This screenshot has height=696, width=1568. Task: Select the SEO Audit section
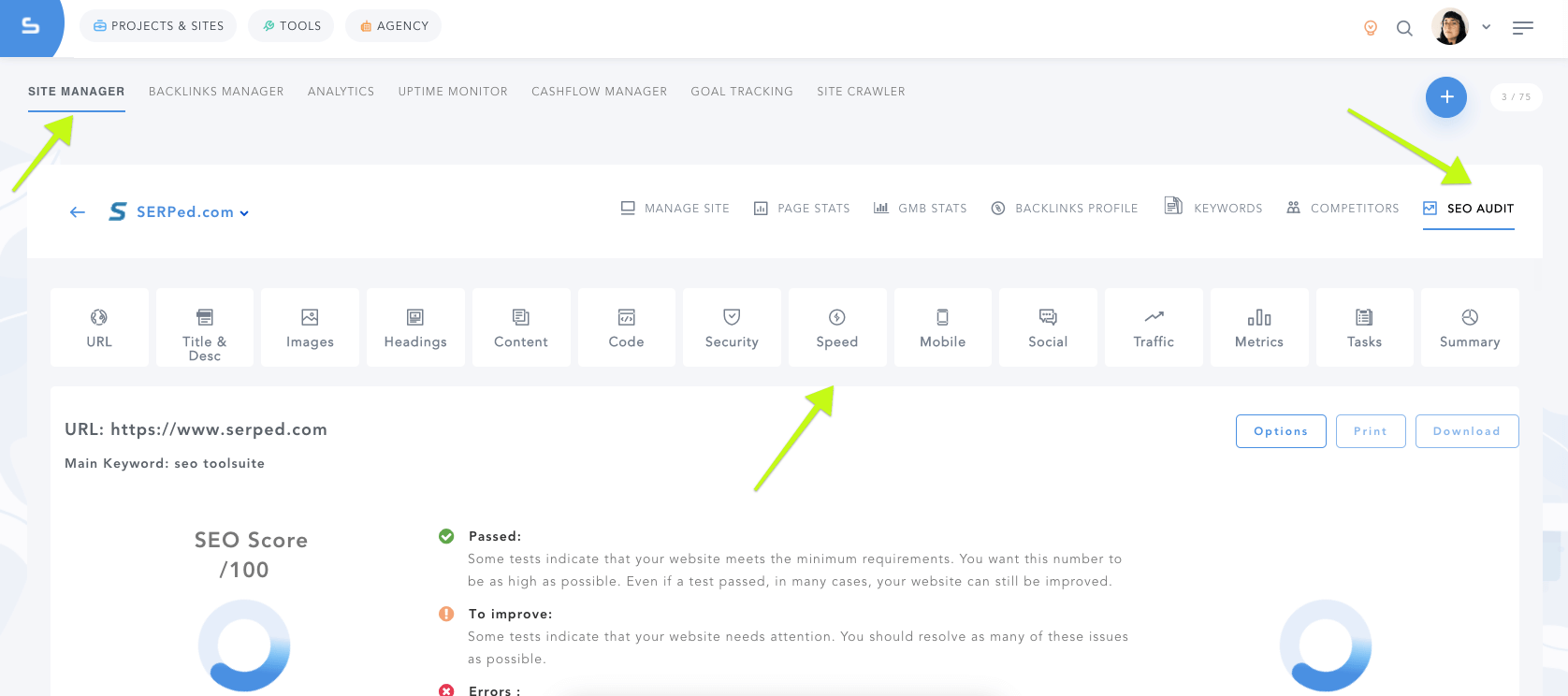(1469, 209)
